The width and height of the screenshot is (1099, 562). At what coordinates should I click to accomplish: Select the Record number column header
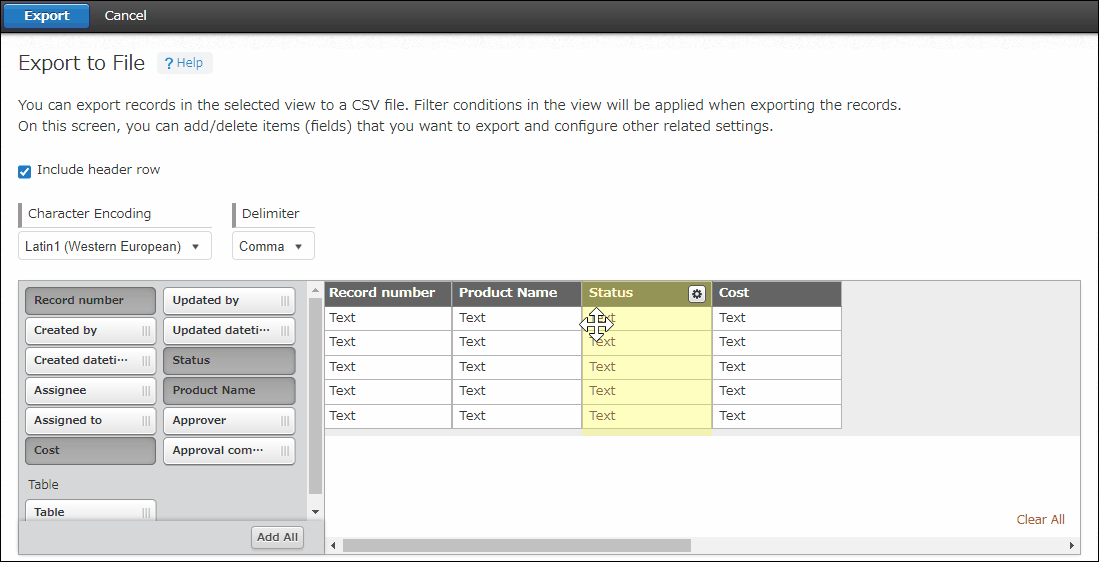click(x=387, y=293)
